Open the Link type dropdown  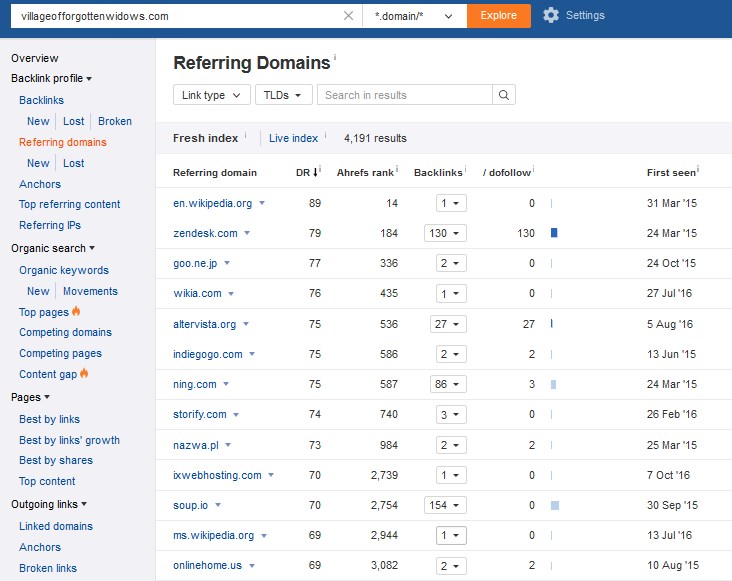coord(211,95)
